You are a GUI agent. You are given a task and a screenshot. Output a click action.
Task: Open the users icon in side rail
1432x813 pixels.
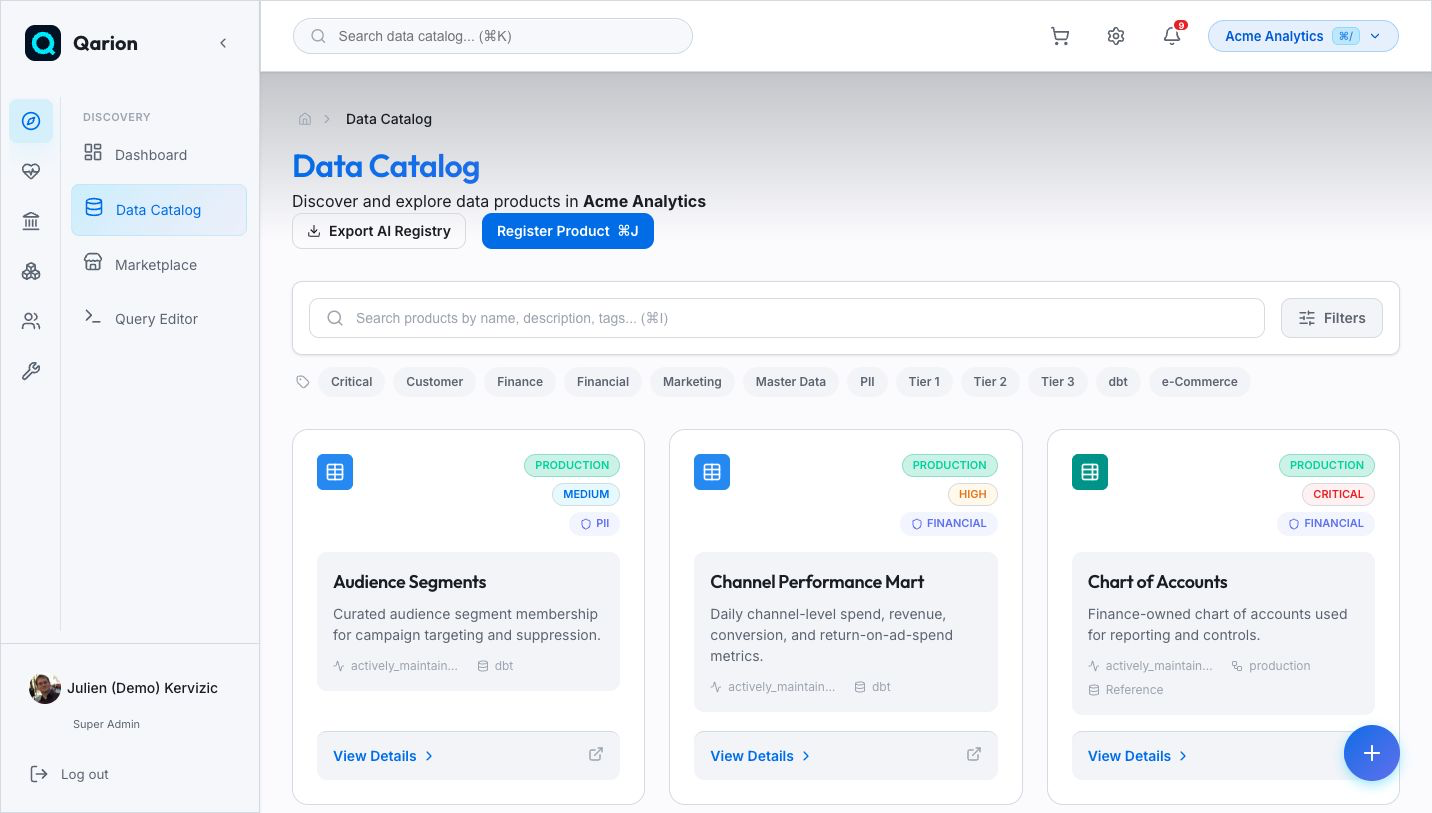pos(31,321)
